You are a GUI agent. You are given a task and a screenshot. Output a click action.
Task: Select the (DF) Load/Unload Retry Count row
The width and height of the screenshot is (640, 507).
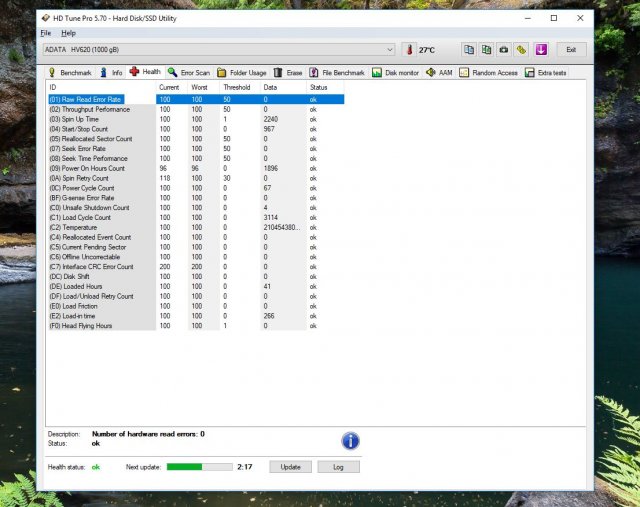click(x=196, y=296)
